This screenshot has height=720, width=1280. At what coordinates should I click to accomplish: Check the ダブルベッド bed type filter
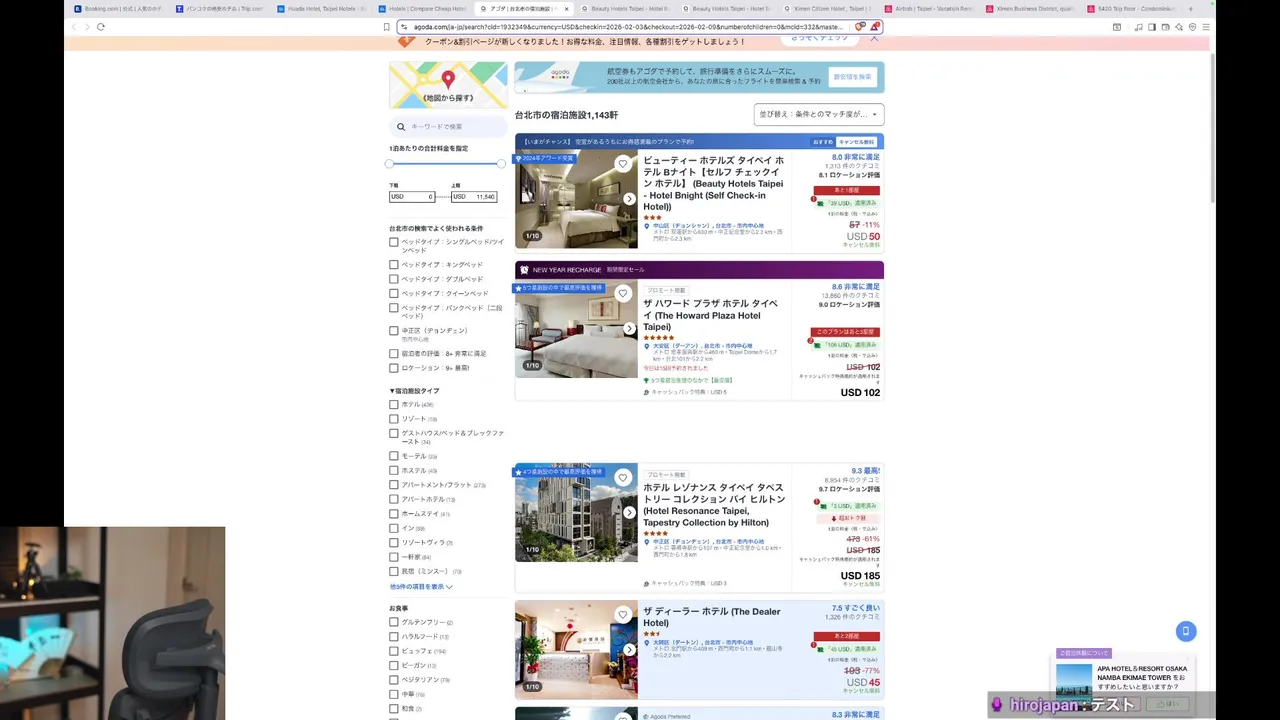[x=394, y=279]
